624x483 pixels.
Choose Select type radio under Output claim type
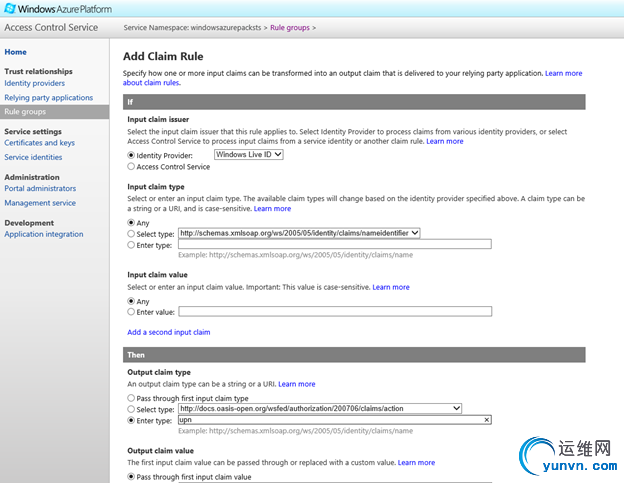(131, 409)
